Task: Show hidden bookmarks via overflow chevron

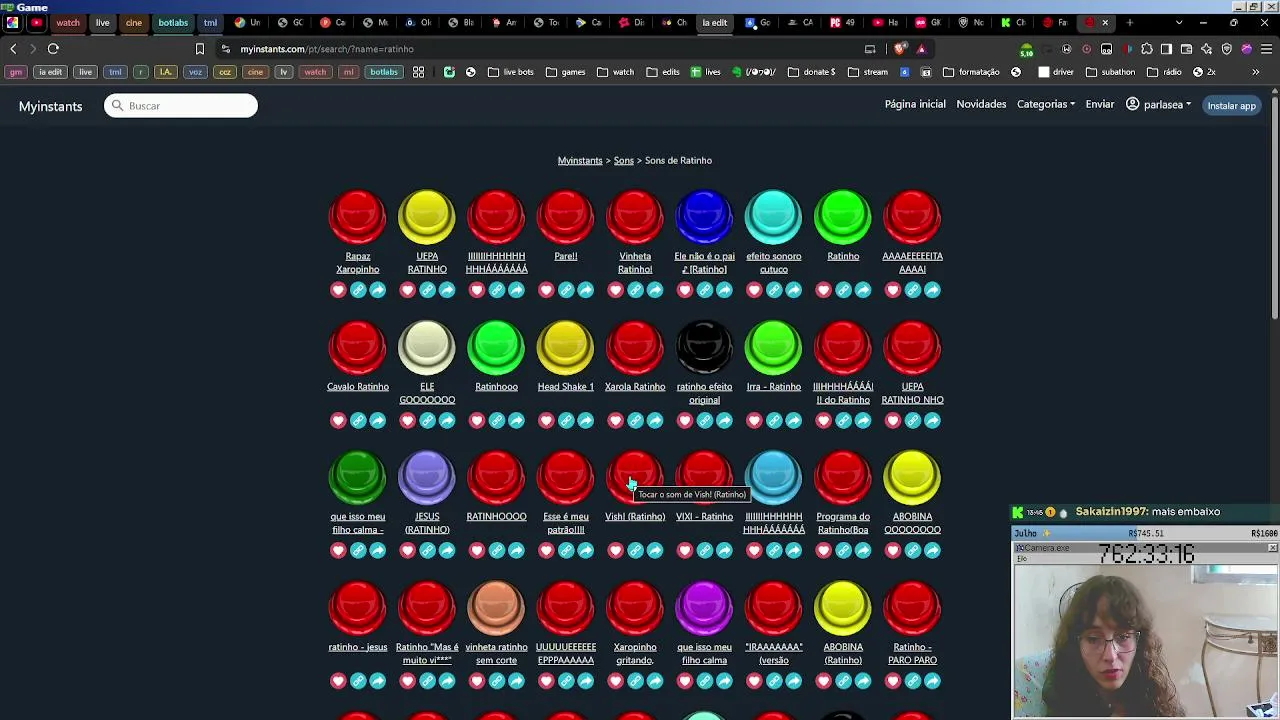Action: click(x=1256, y=72)
